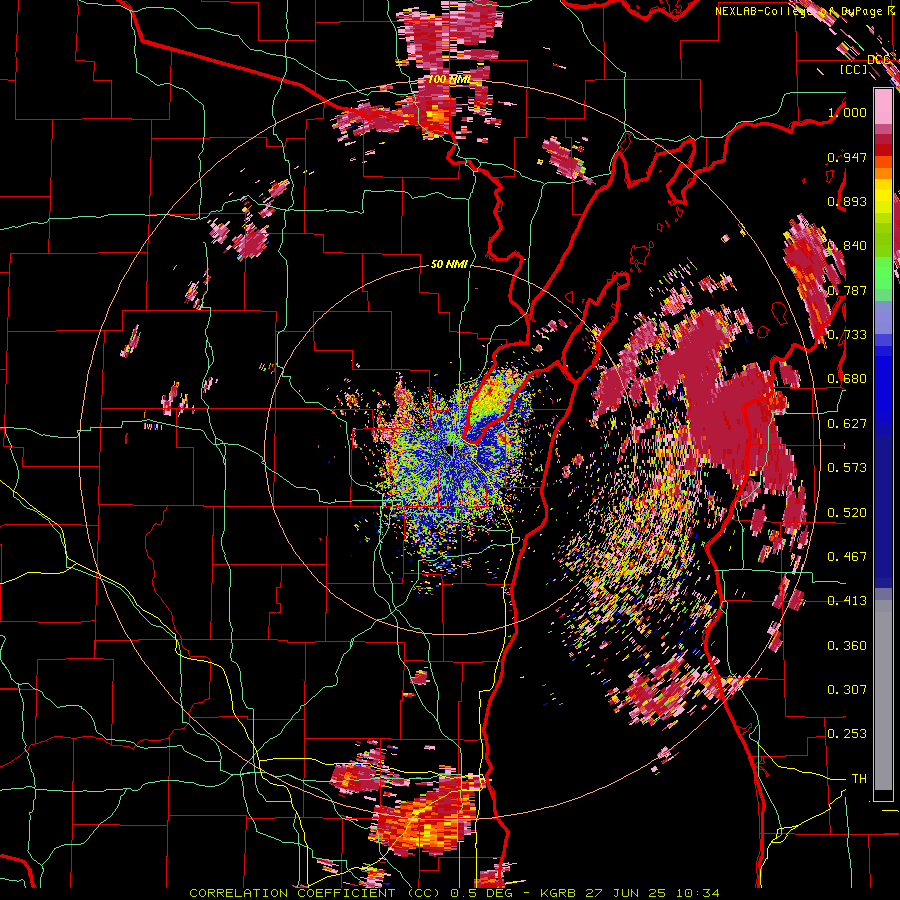Click the Correlation Coefficient KGRB caption text

click(454, 893)
